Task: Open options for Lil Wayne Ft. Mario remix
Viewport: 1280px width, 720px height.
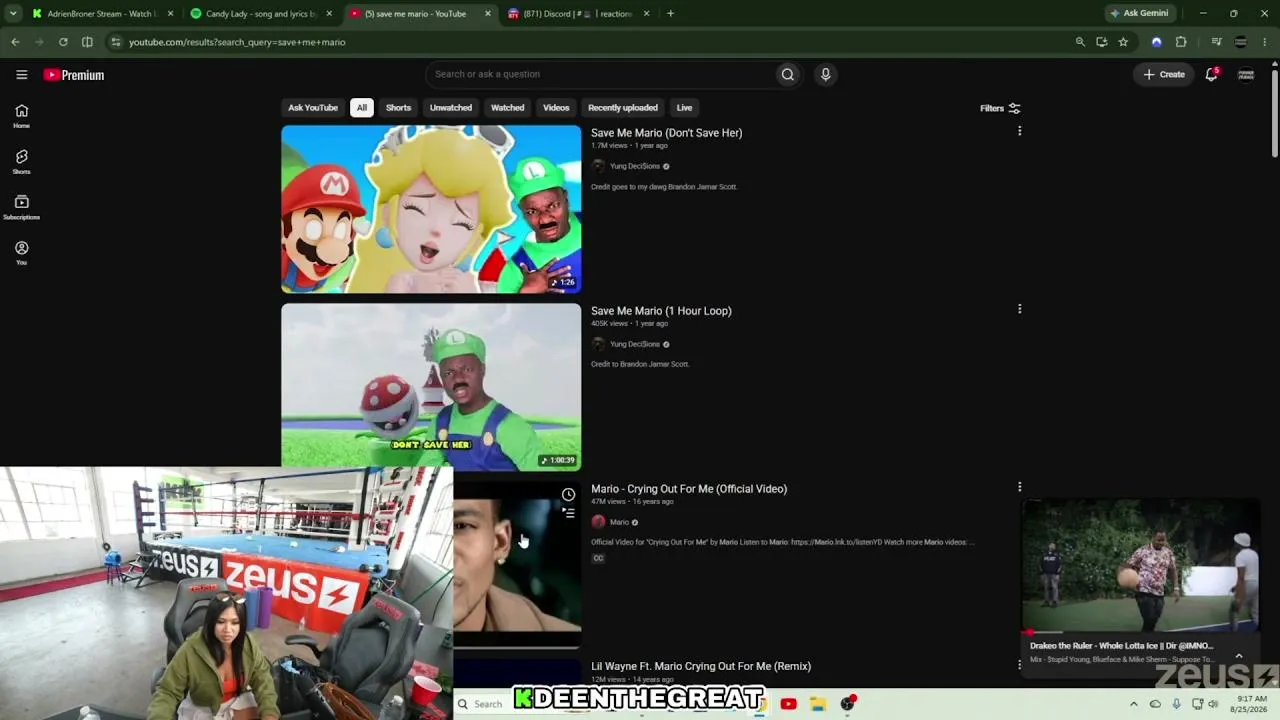Action: 1019,665
